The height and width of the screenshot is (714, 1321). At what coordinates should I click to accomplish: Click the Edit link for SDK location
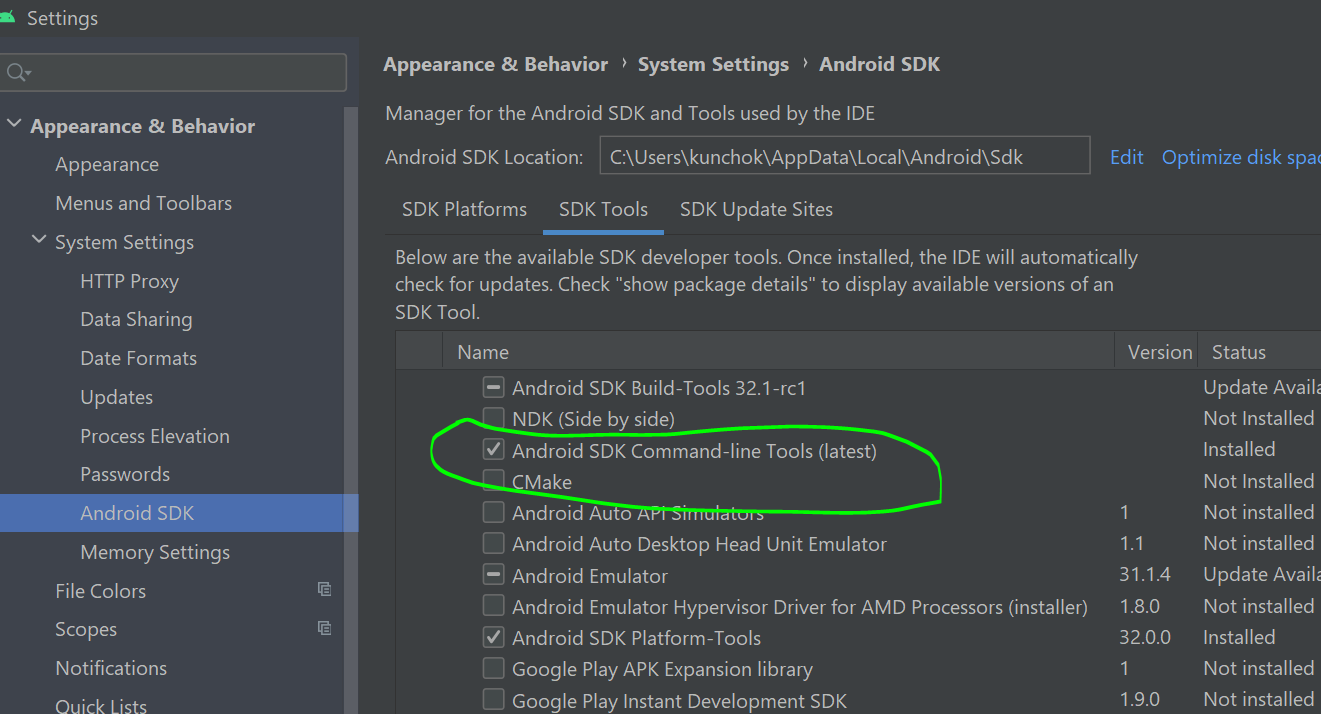tap(1126, 157)
